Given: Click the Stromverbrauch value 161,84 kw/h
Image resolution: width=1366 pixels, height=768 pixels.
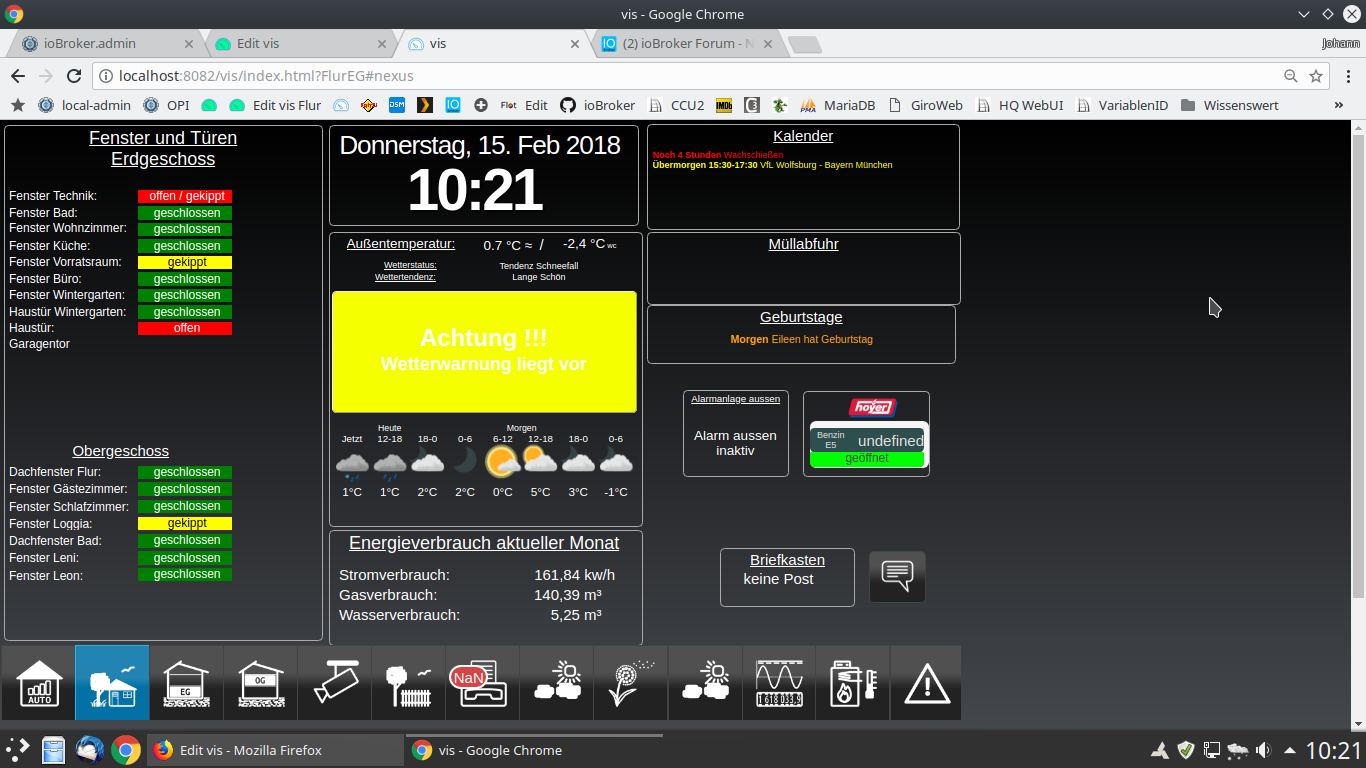Looking at the screenshot, I should (x=574, y=575).
